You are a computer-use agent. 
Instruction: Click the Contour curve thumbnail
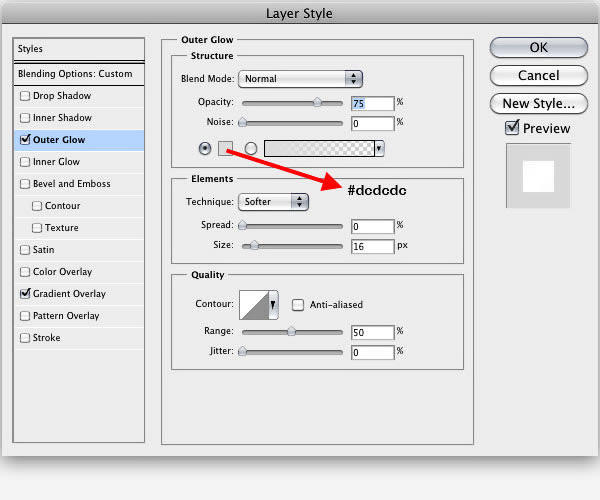pos(254,305)
